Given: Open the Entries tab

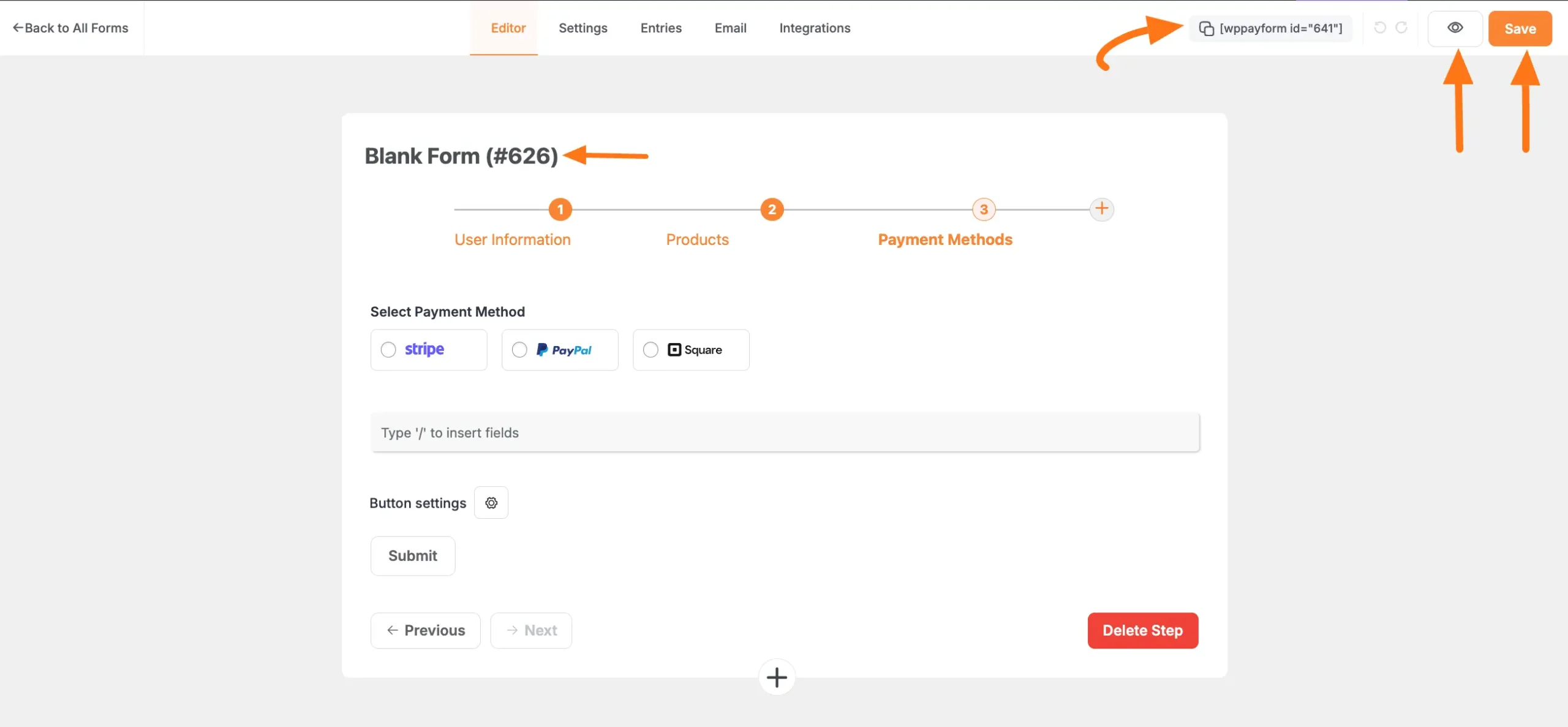Looking at the screenshot, I should pos(661,28).
